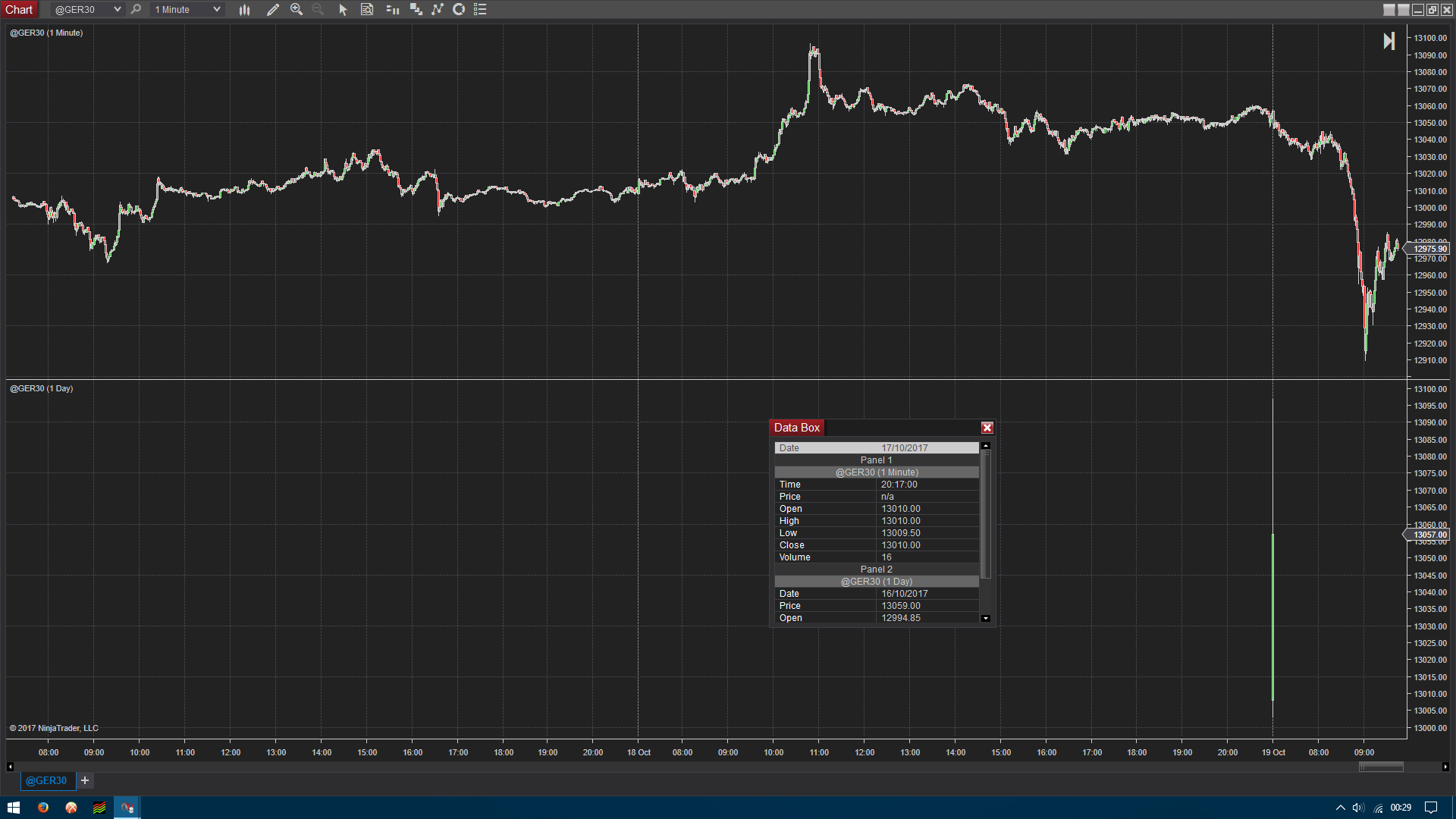The height and width of the screenshot is (819, 1456).
Task: Click the Chart menu label
Action: click(x=19, y=10)
